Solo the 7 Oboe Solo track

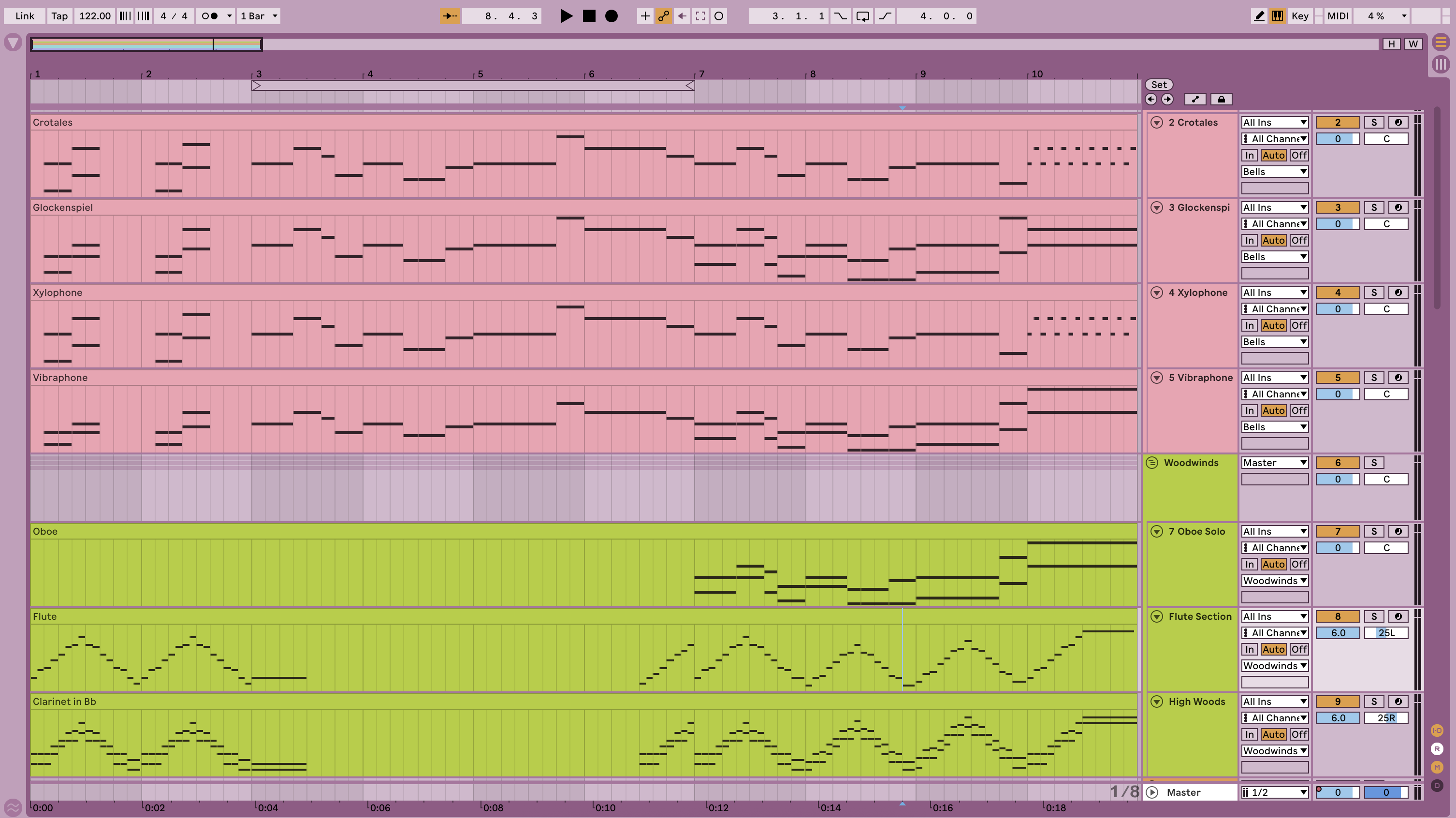(1374, 531)
